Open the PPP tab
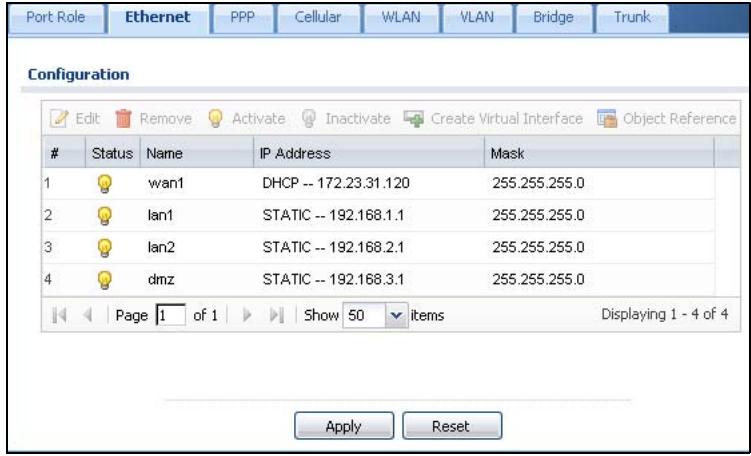751x456 pixels. click(242, 18)
